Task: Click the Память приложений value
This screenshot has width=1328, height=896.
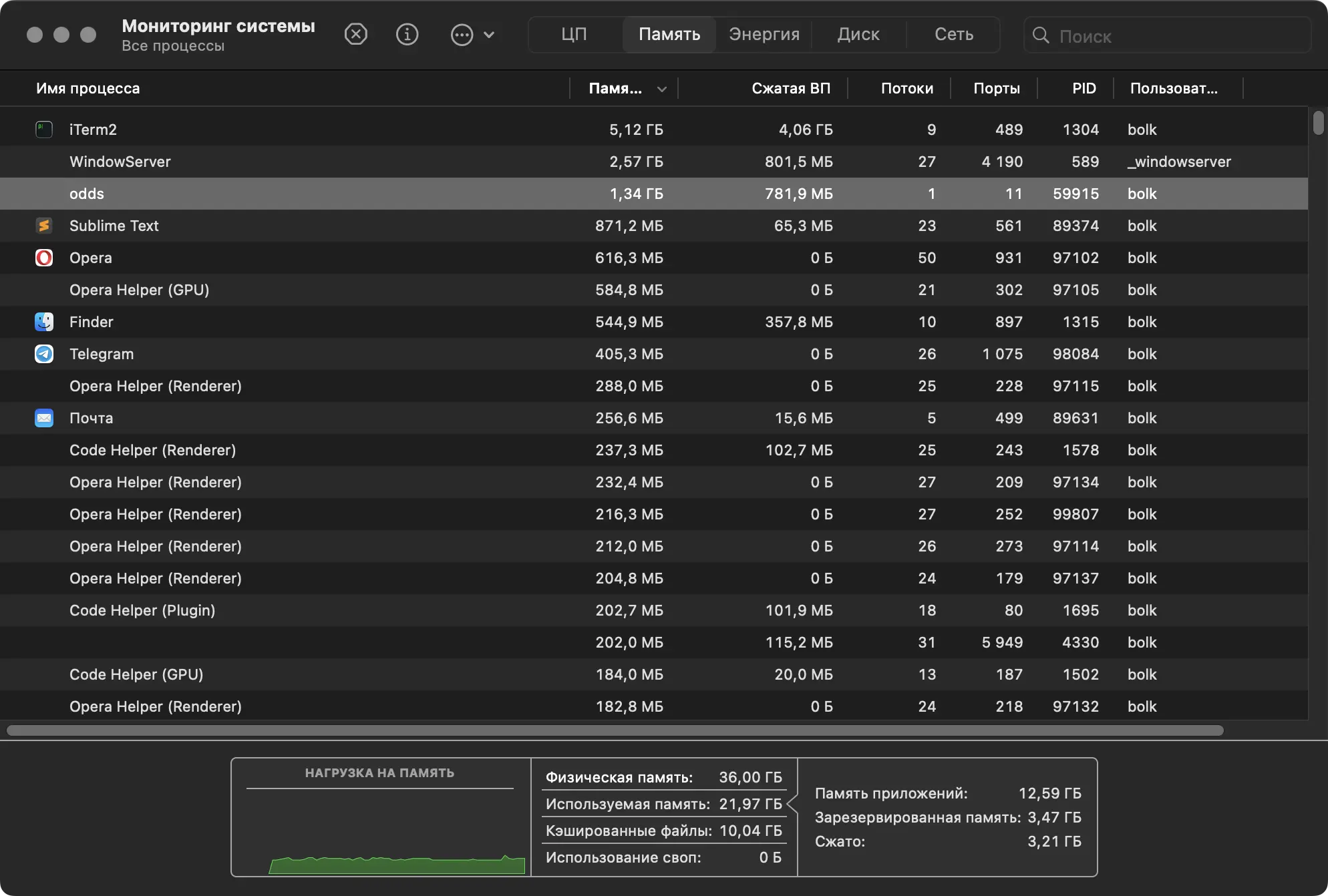Action: 1049,793
